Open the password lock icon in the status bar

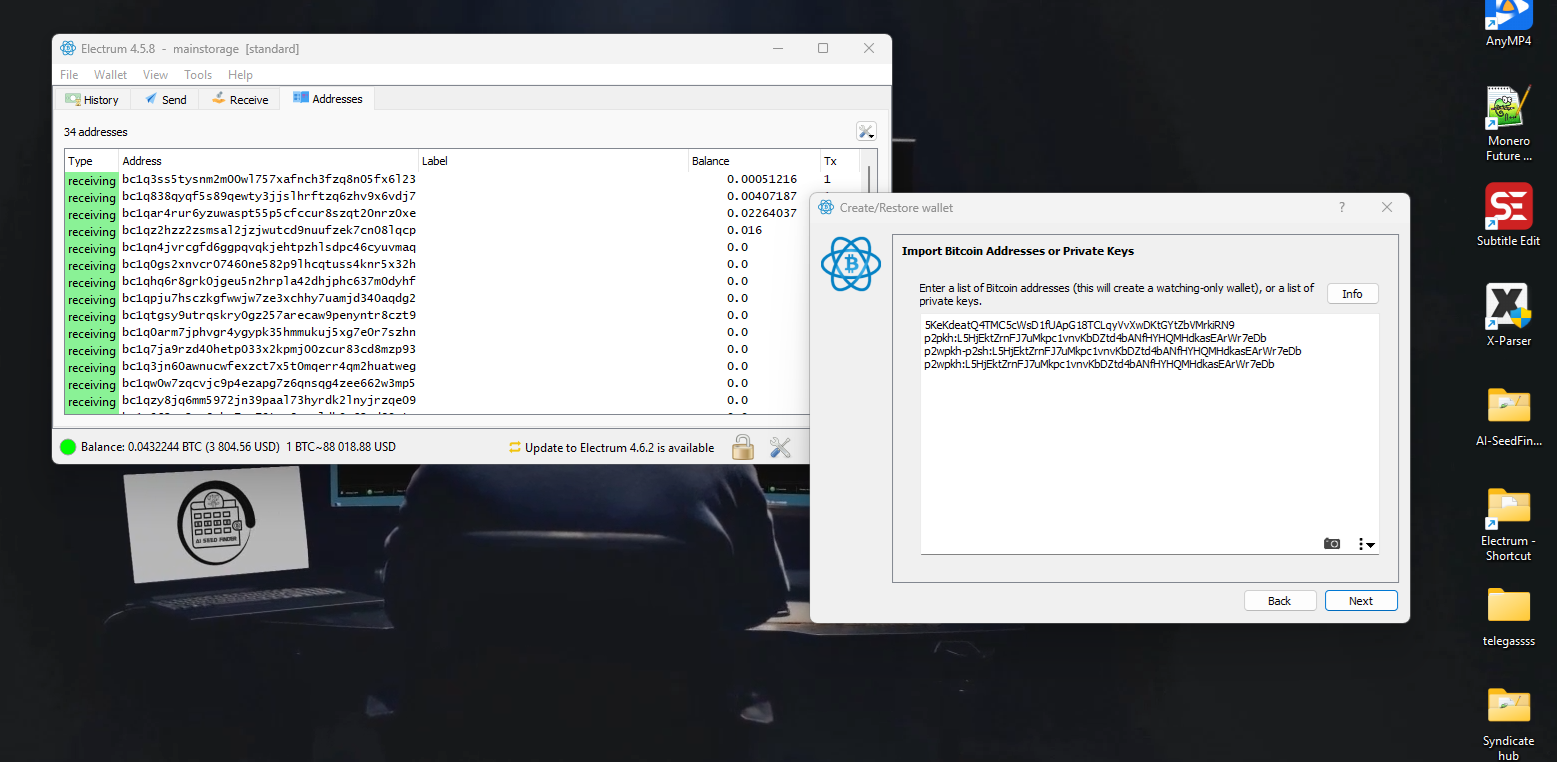point(743,447)
